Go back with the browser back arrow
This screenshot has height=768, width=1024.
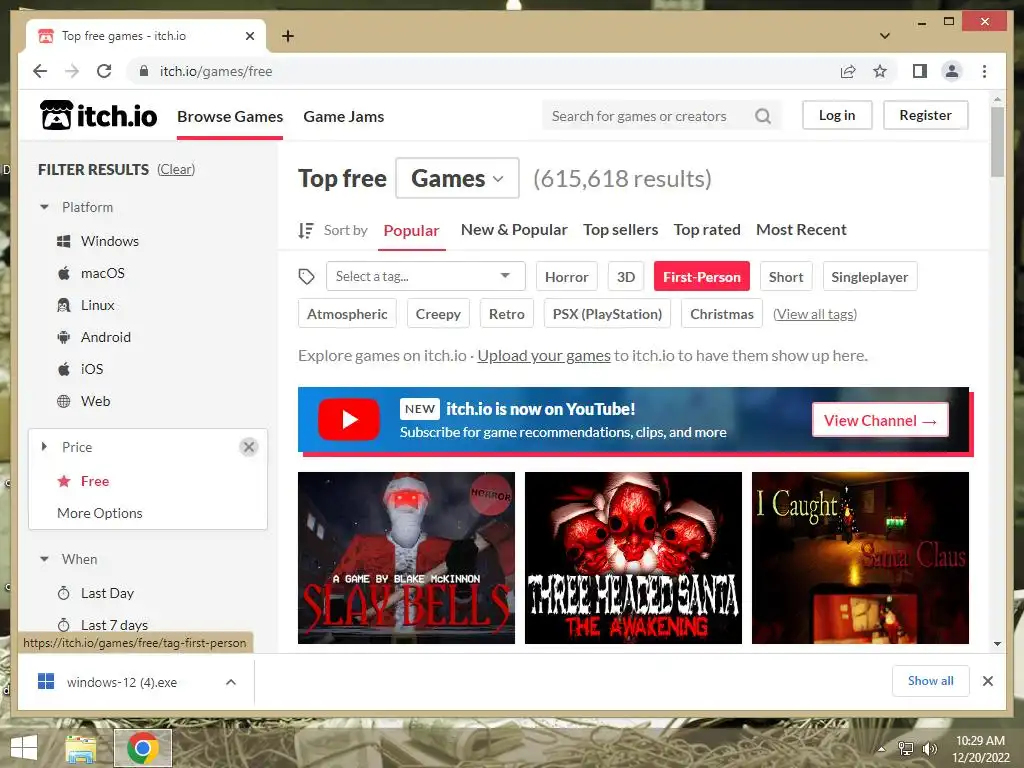click(40, 71)
